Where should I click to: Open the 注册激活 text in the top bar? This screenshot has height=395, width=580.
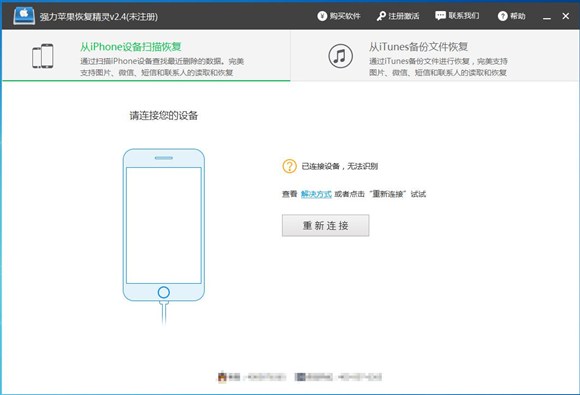click(404, 16)
